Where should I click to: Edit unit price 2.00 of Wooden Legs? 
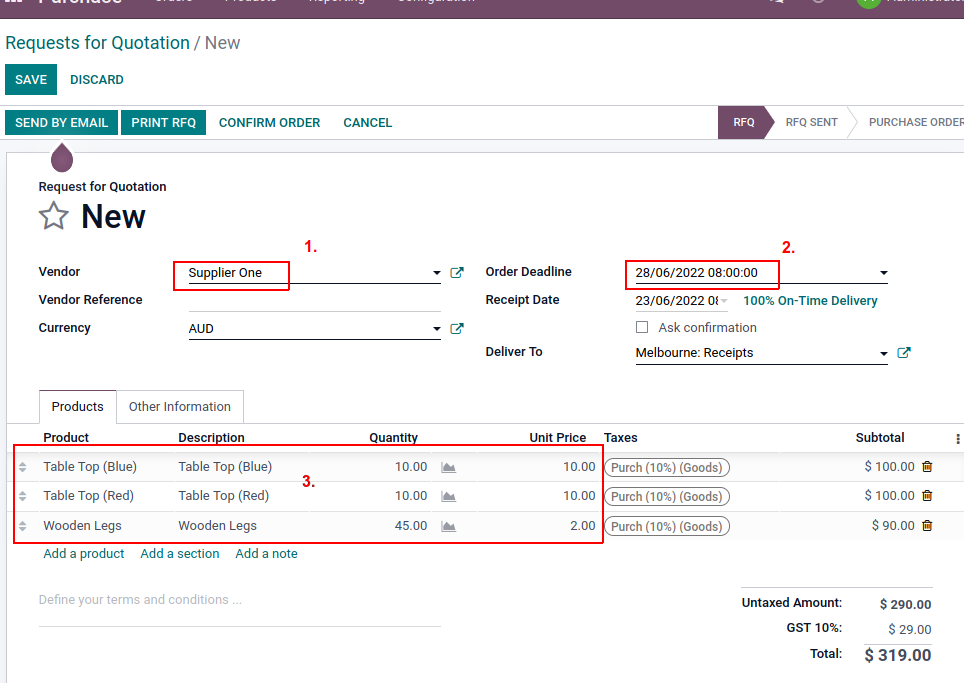point(582,526)
